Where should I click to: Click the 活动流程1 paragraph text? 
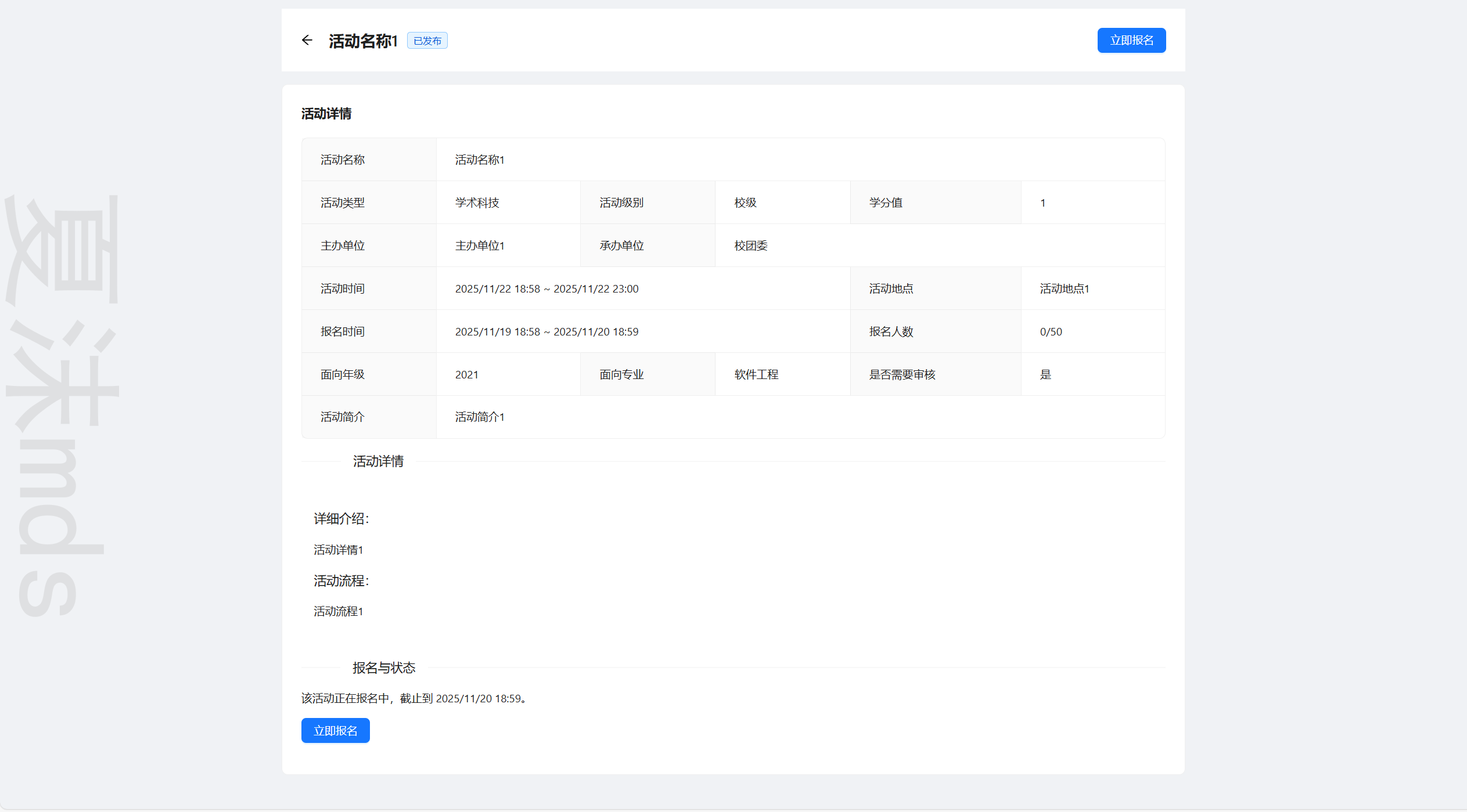(x=338, y=611)
